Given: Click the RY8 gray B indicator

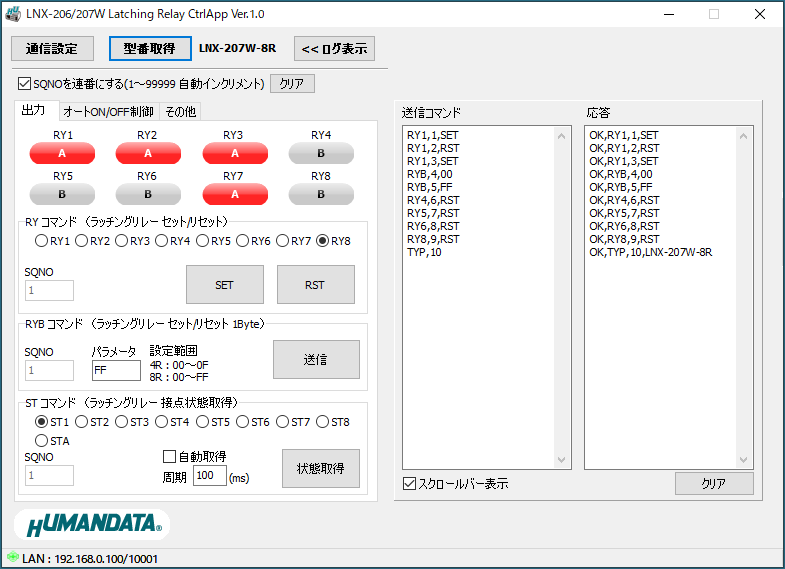Looking at the screenshot, I should [321, 194].
